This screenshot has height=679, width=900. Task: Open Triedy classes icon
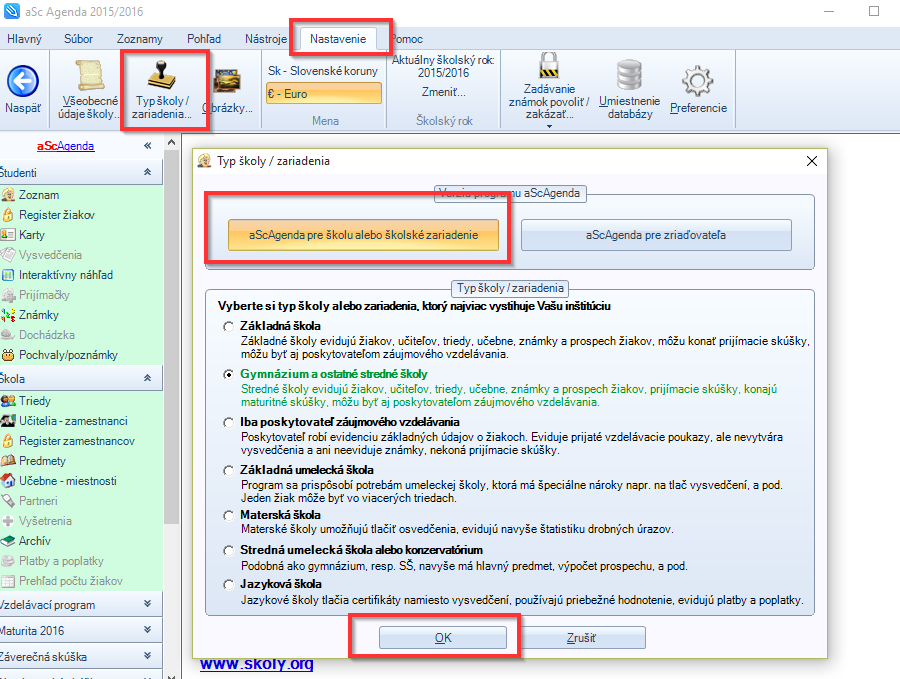[8, 401]
